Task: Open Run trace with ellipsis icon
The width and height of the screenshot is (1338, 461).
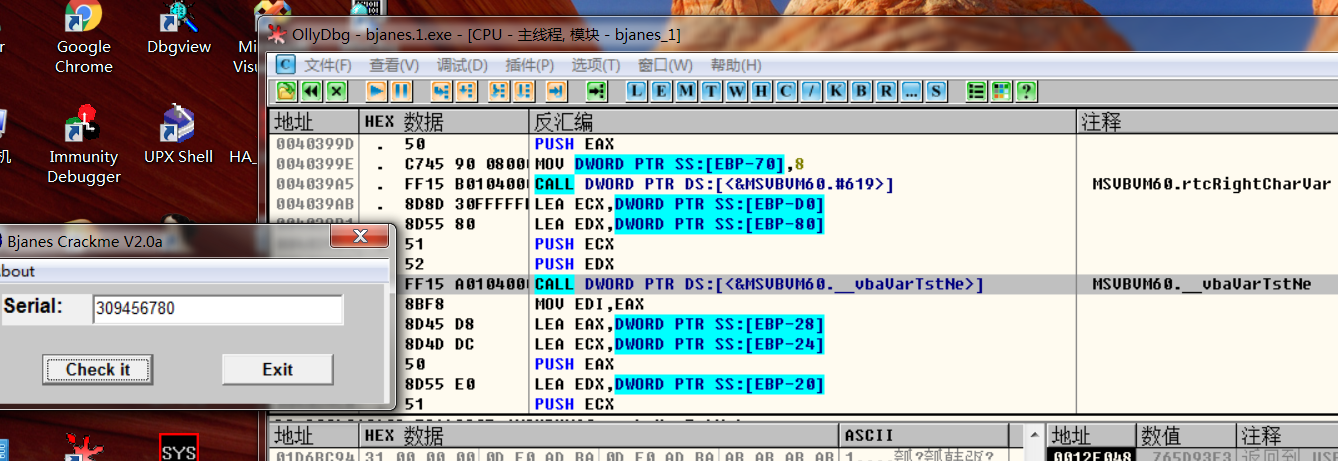Action: 912,92
